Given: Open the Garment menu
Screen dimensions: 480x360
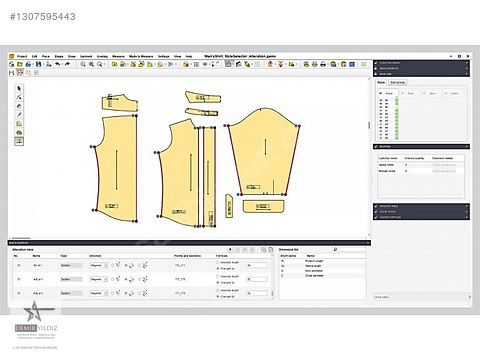Looking at the screenshot, I should 86,56.
